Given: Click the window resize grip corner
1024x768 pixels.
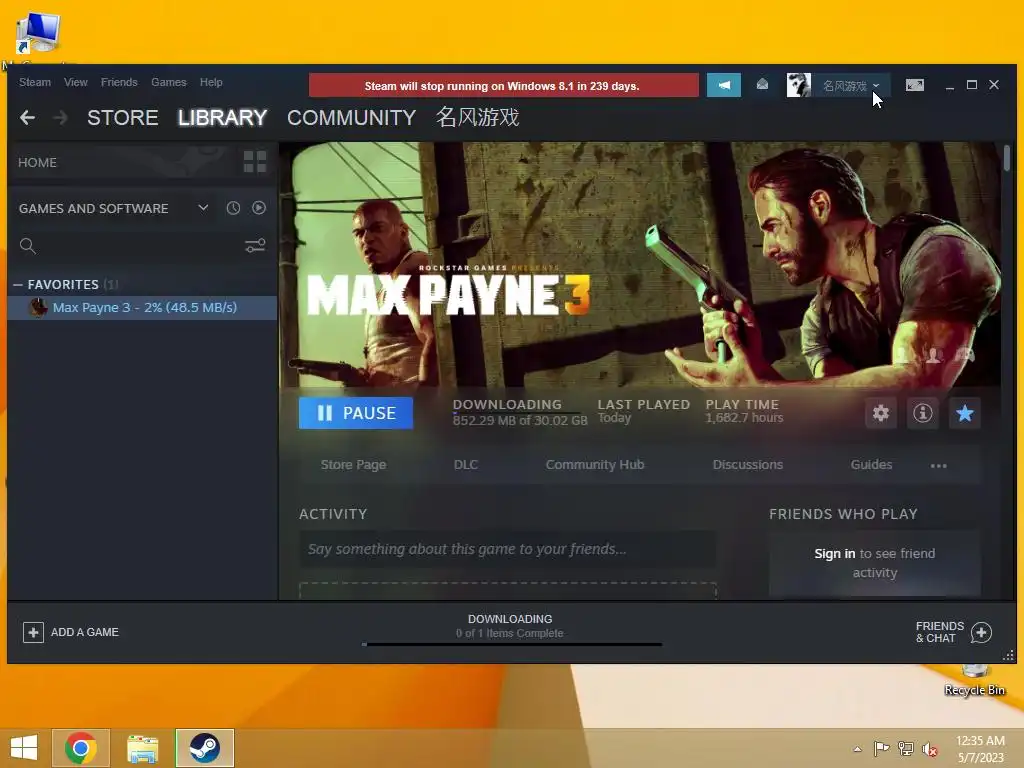Looking at the screenshot, I should [x=1008, y=655].
